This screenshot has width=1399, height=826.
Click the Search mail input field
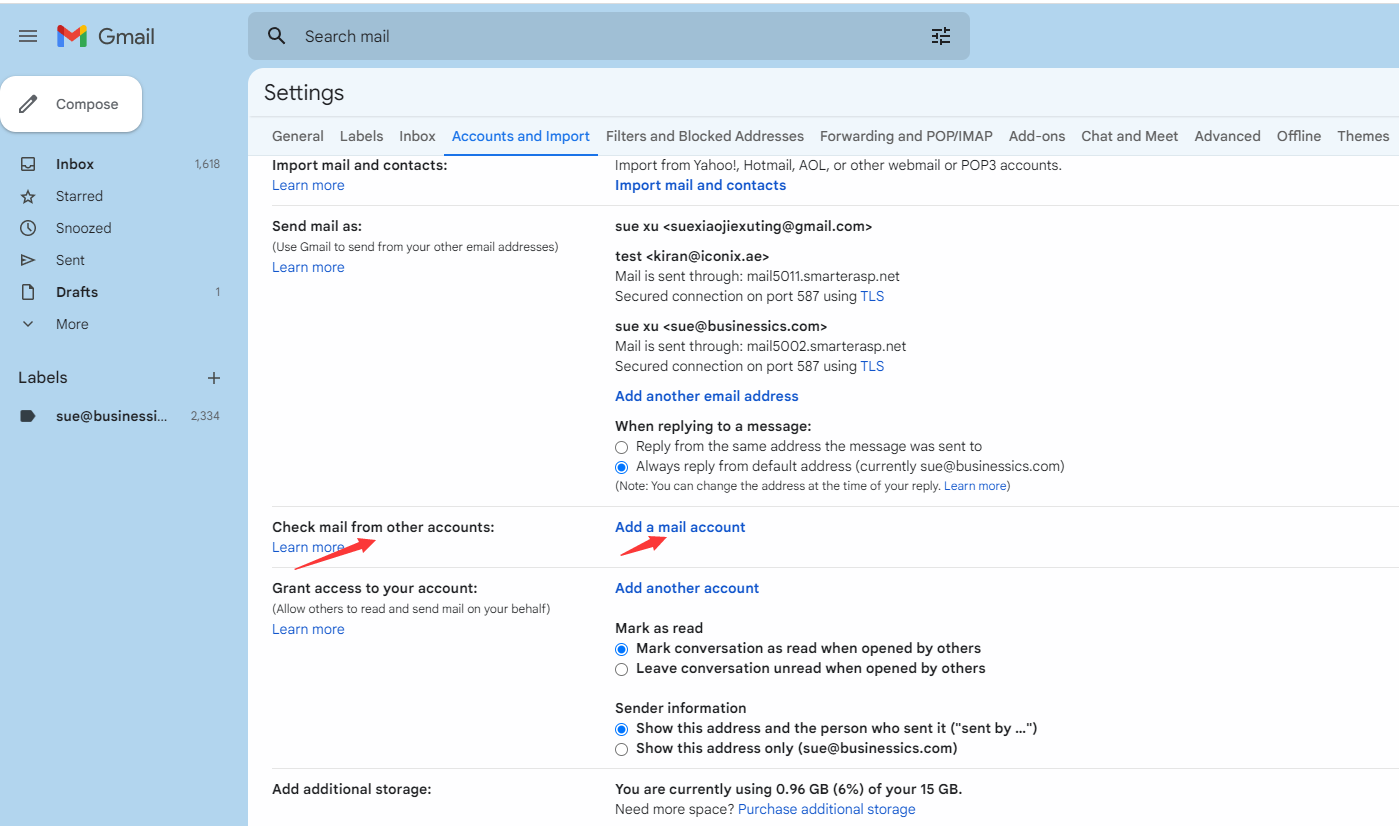600,36
